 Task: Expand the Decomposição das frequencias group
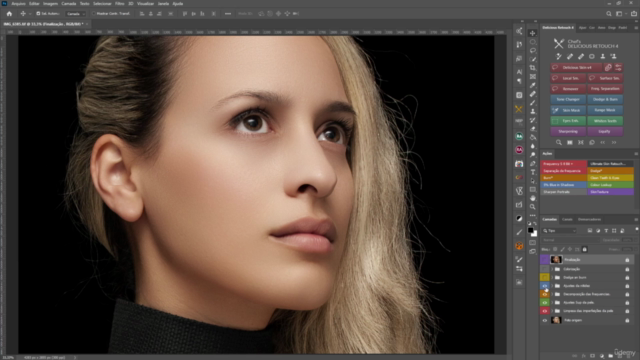tap(552, 294)
